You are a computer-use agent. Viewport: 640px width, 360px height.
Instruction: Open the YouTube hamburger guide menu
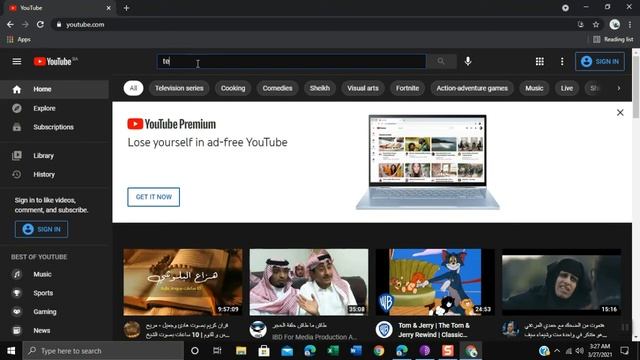tap(17, 62)
